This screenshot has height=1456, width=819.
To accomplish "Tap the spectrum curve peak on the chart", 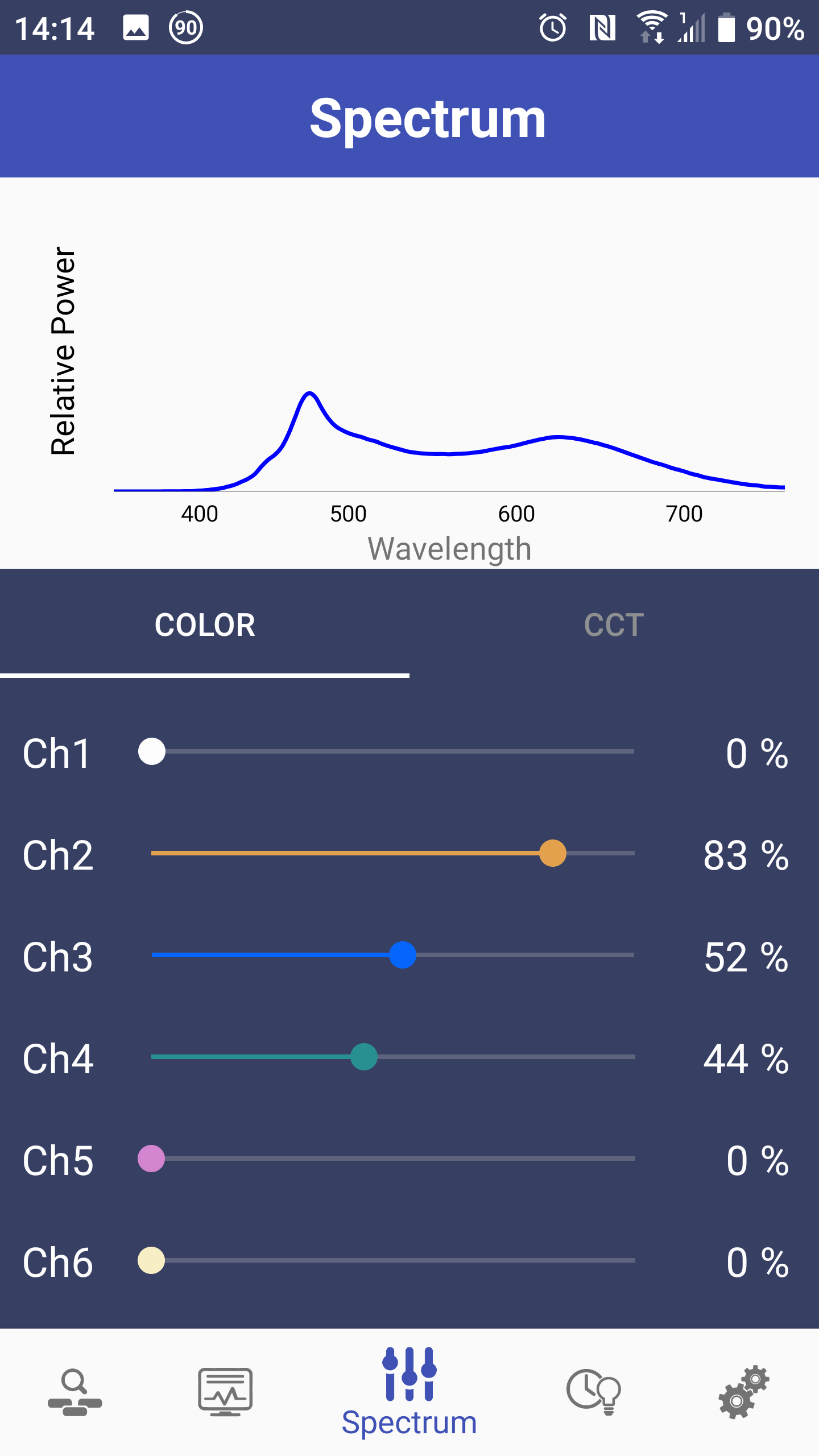I will point(309,394).
